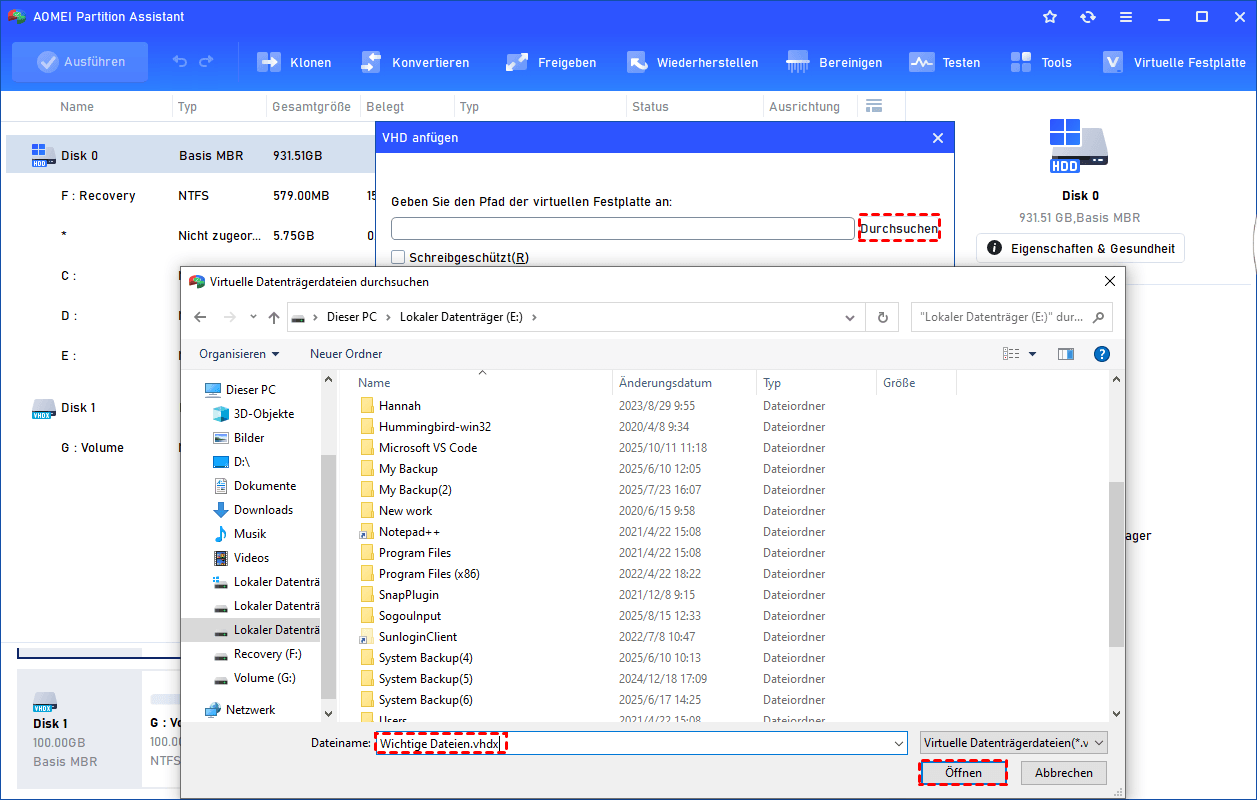The width and height of the screenshot is (1257, 800).
Task: Select F : Recovery partition row
Action: click(x=190, y=196)
